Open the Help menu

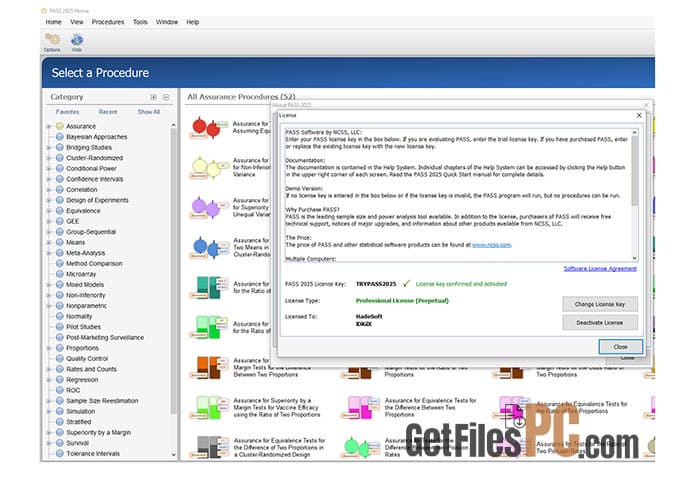click(192, 22)
